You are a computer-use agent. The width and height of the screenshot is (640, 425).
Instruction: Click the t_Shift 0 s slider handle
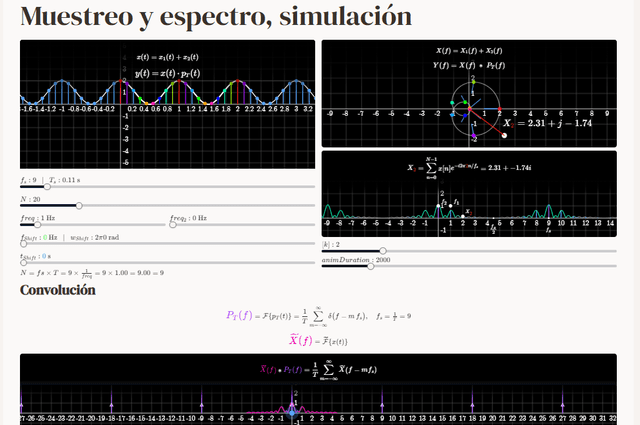point(24,263)
